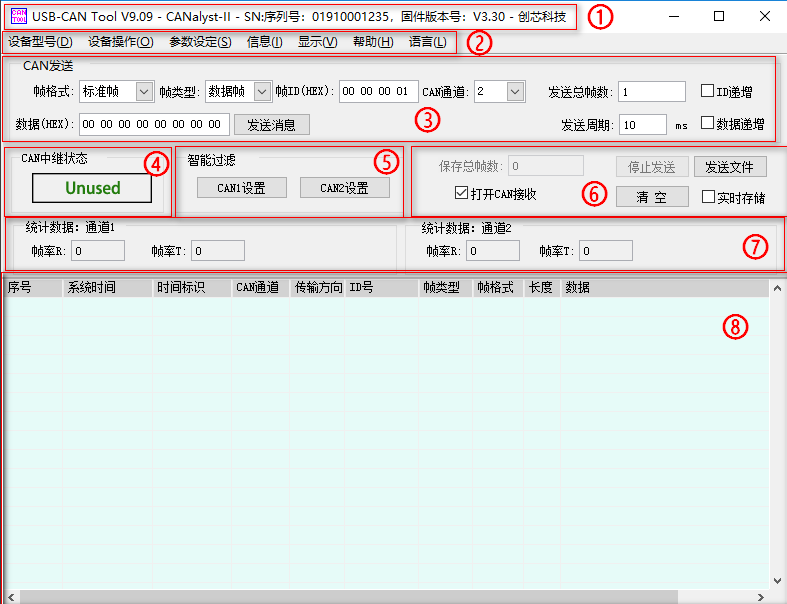787x604 pixels.
Task: Expand the 帧类型 dropdown
Action: click(x=263, y=92)
